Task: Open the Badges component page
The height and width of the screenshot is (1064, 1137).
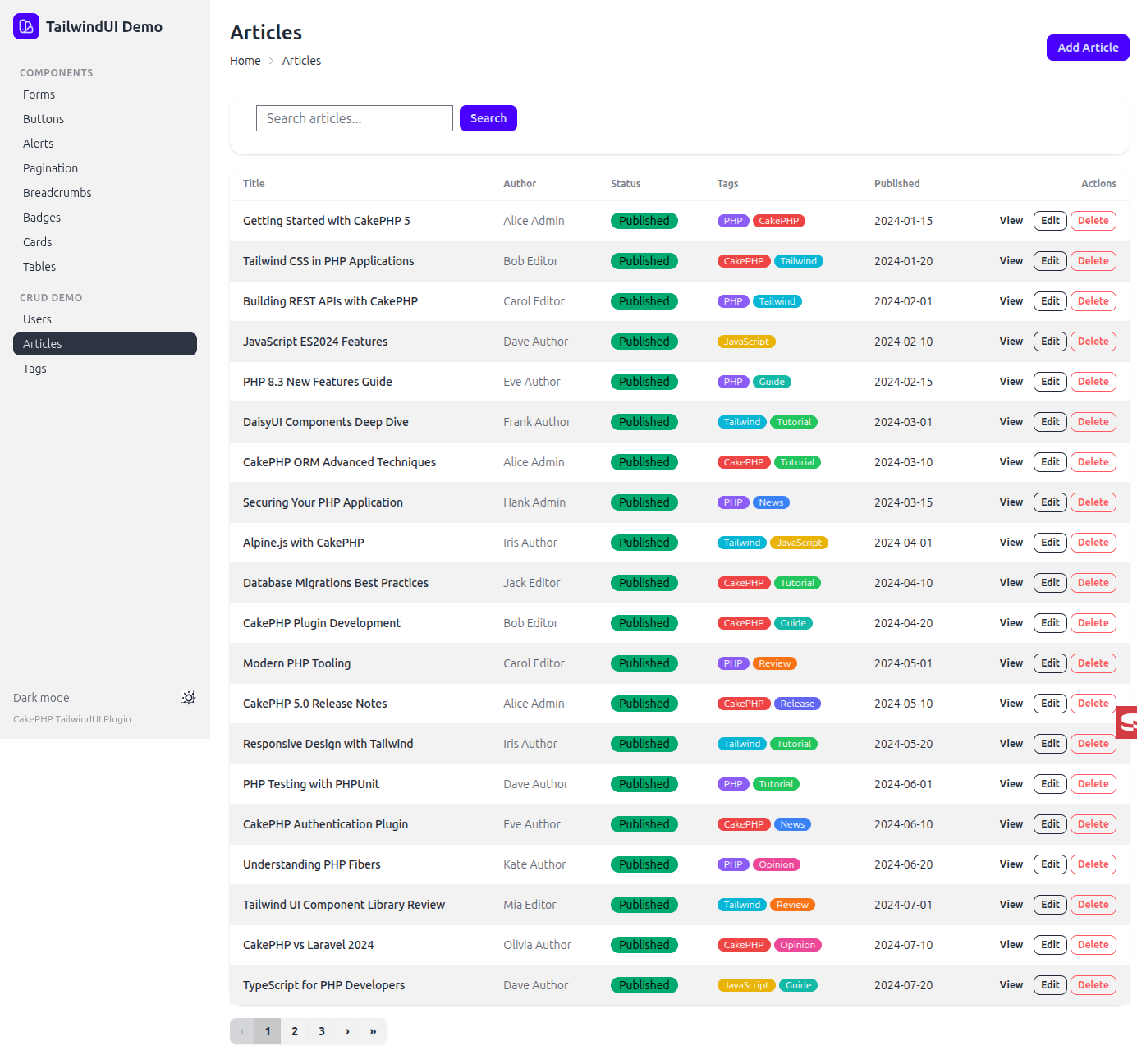Action: (41, 217)
